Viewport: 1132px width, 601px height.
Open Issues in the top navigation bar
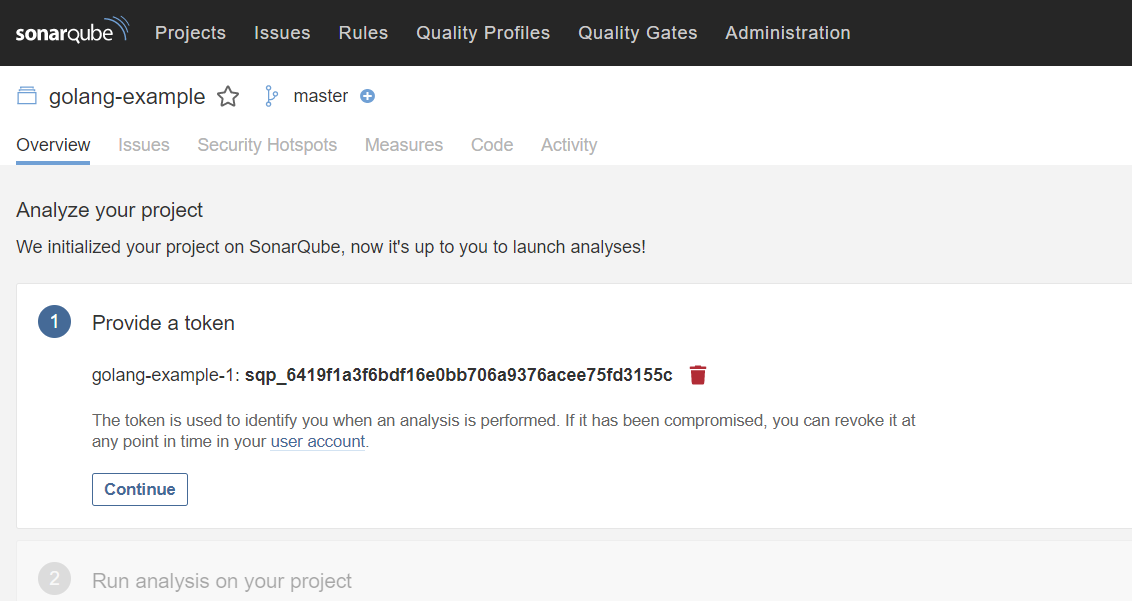tap(282, 33)
